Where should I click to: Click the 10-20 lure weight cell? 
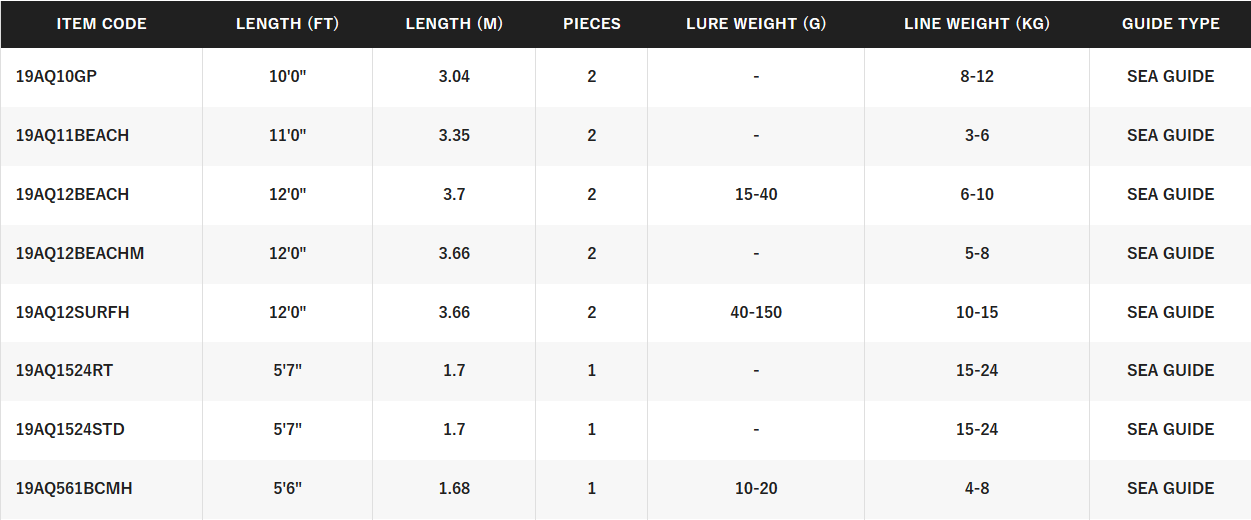point(756,488)
